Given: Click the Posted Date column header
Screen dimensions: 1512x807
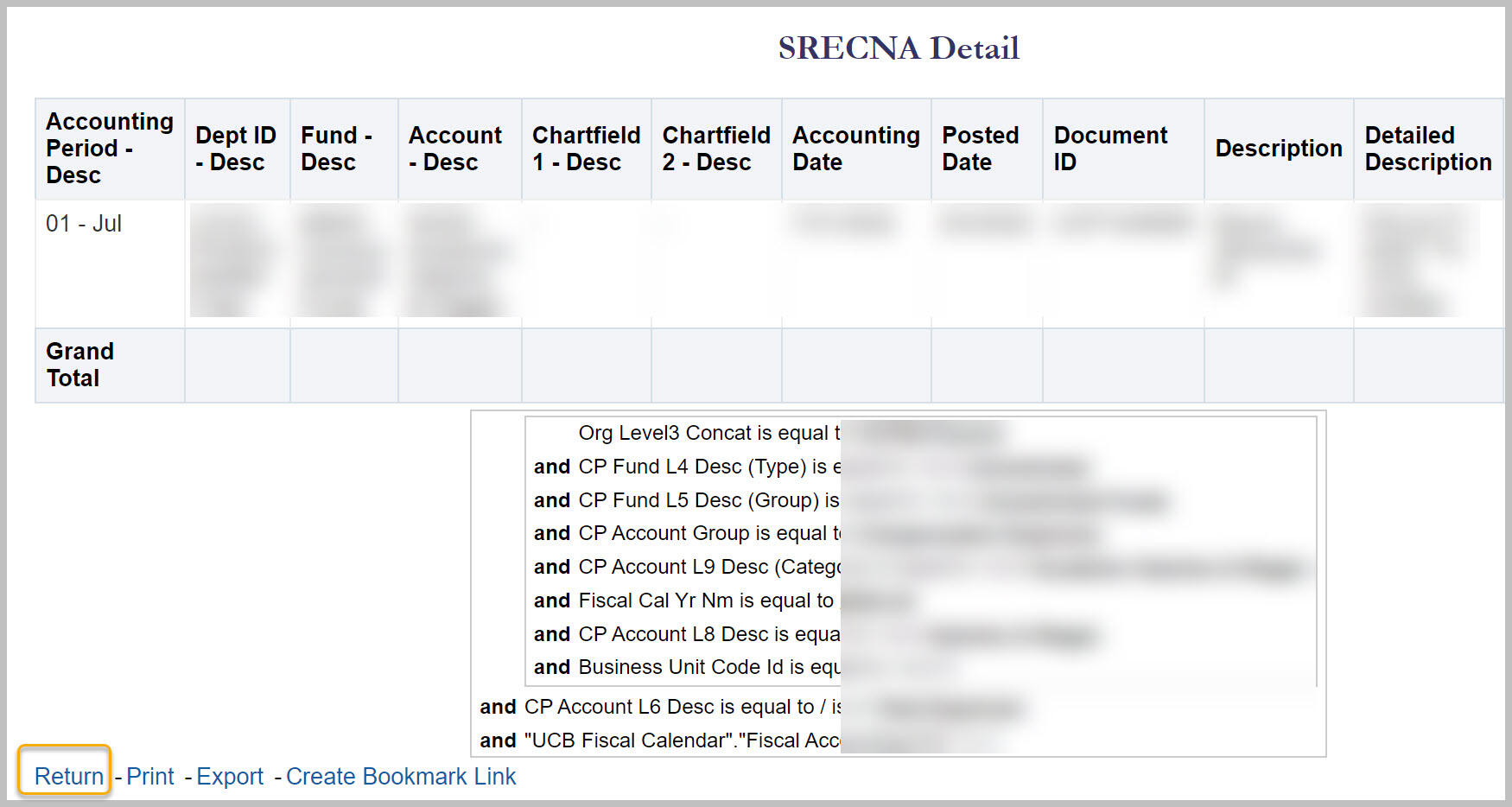Looking at the screenshot, I should click(x=983, y=148).
